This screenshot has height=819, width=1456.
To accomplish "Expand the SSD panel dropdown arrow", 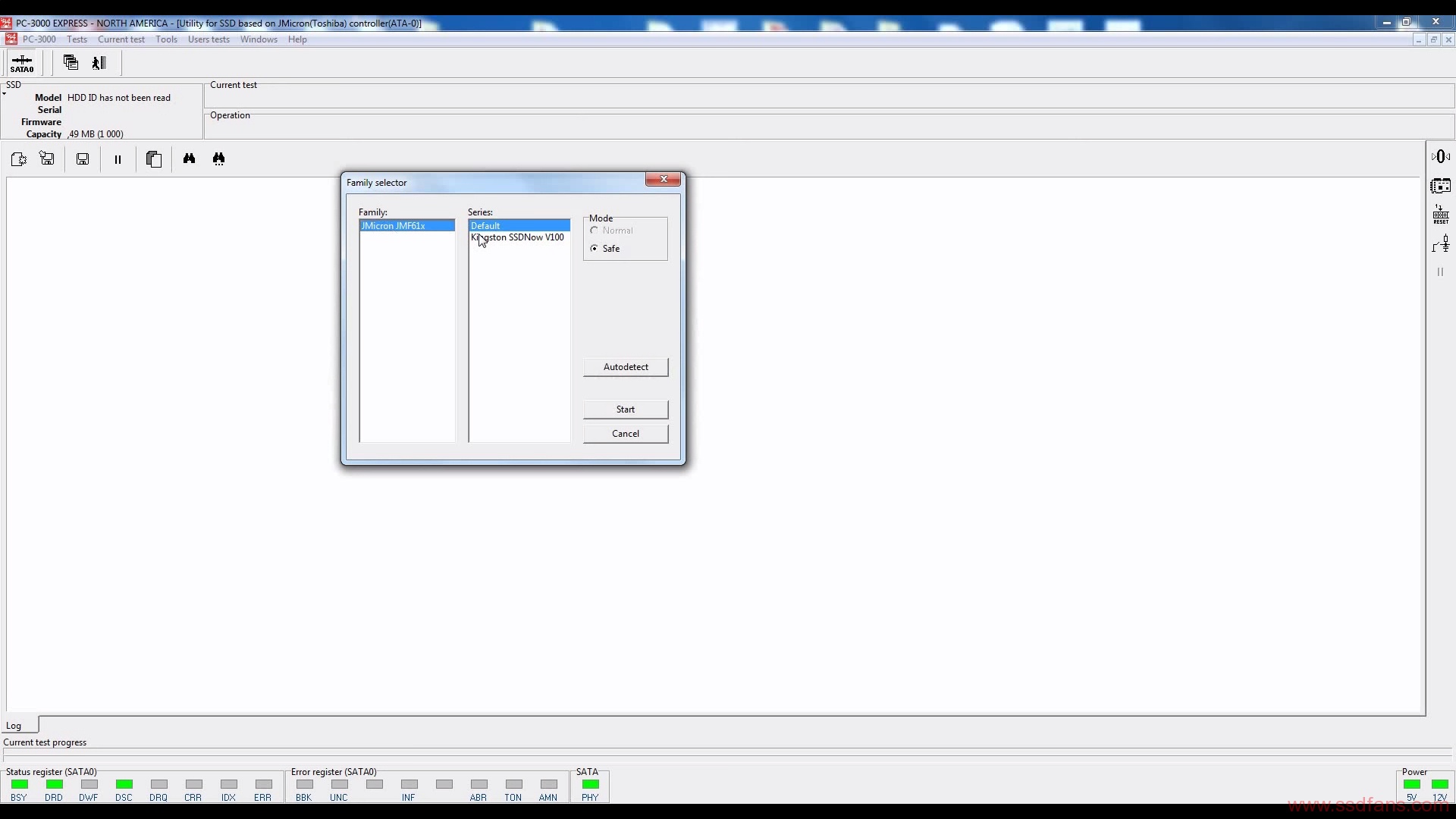I will 4,94.
